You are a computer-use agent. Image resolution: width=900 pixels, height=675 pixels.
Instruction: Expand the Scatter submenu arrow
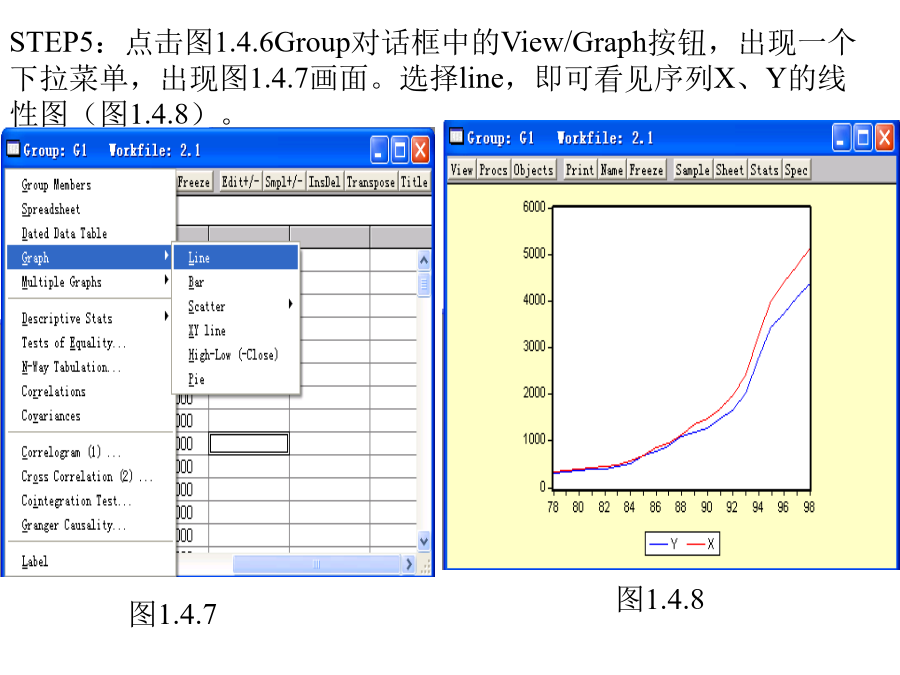click(x=290, y=305)
